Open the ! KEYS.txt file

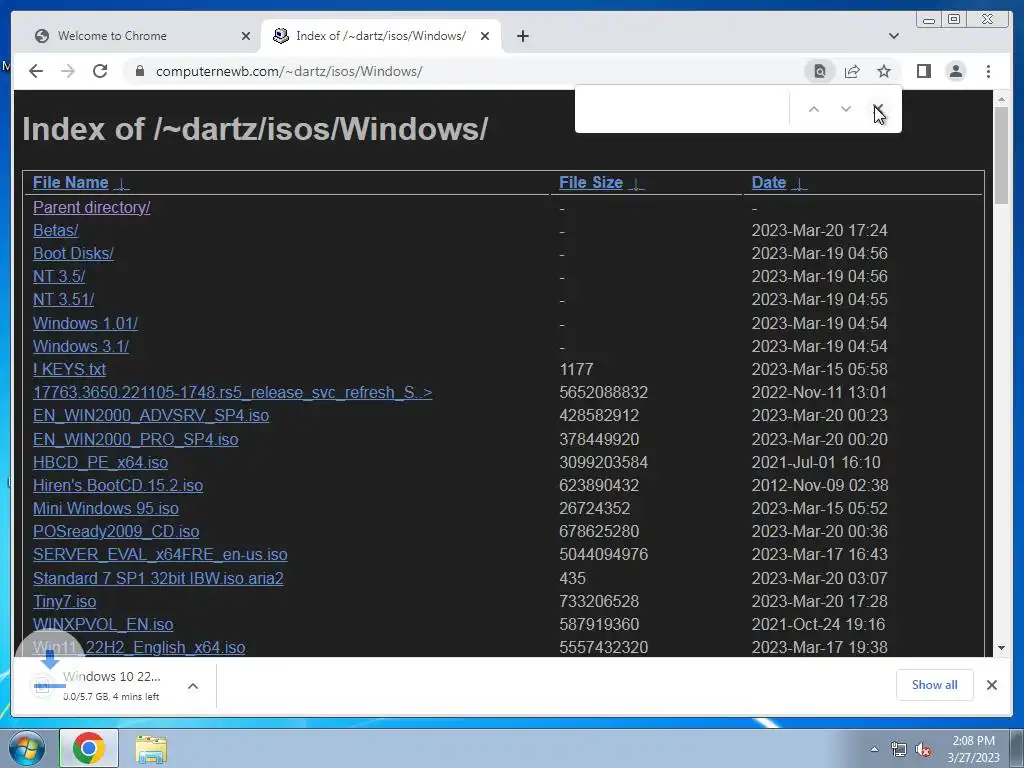(x=69, y=370)
